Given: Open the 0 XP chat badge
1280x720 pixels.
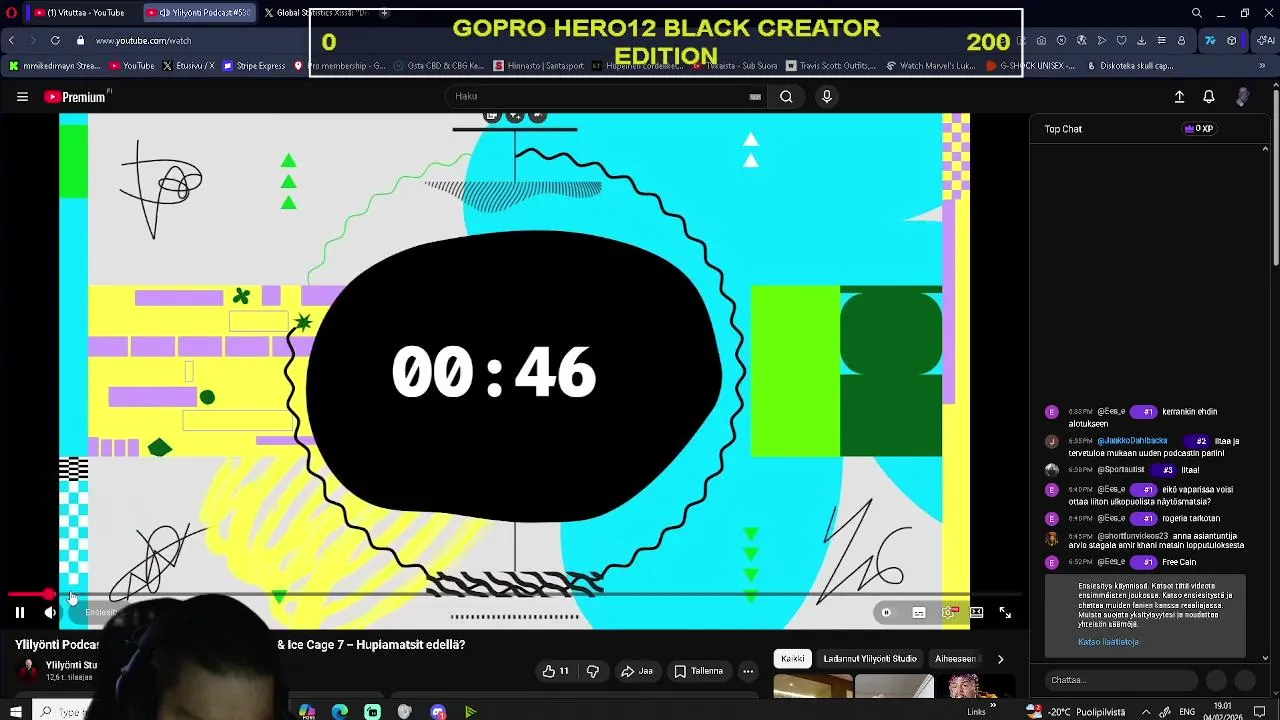Looking at the screenshot, I should pyautogui.click(x=1199, y=129).
